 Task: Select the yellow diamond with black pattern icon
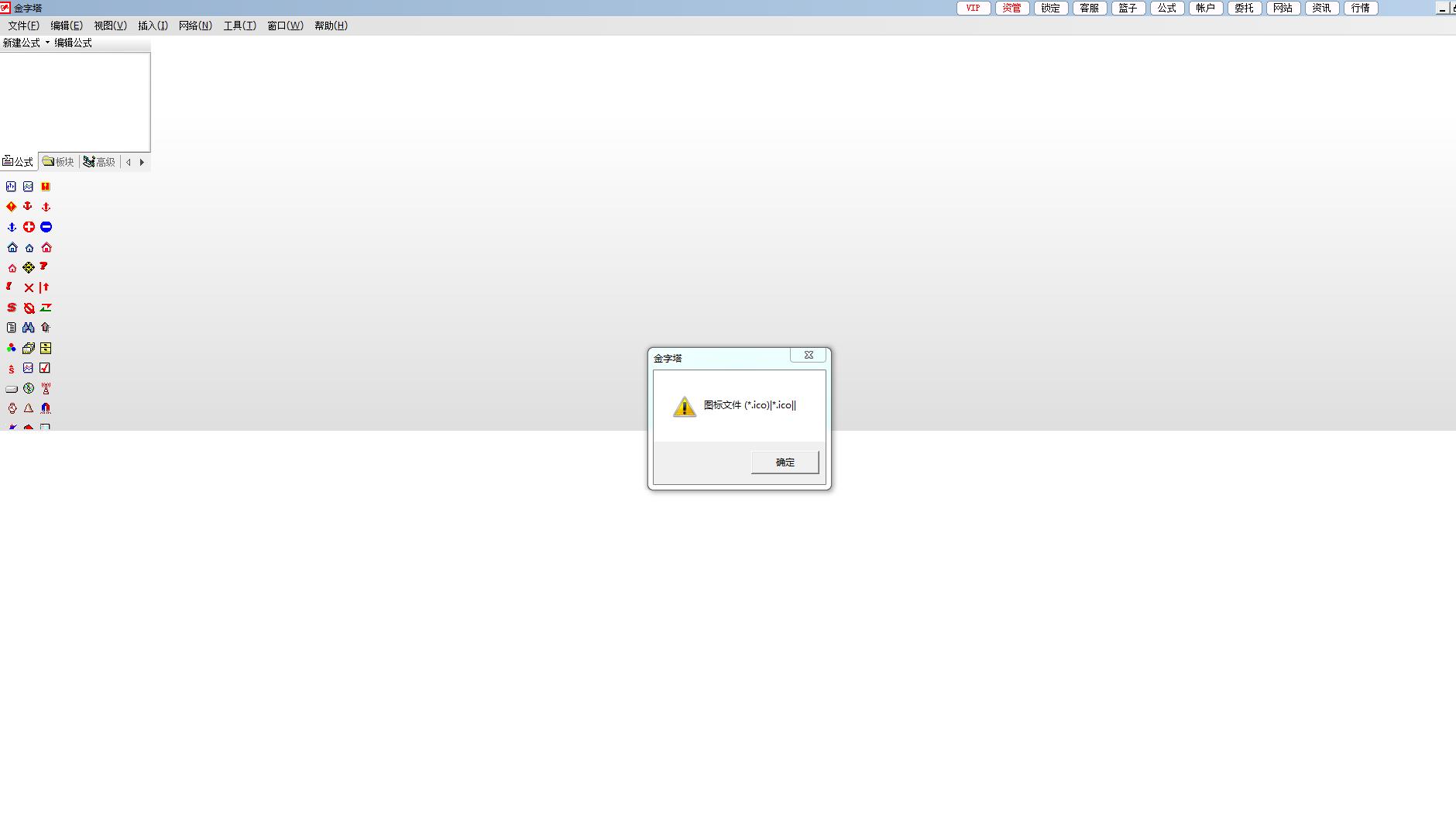click(x=29, y=267)
